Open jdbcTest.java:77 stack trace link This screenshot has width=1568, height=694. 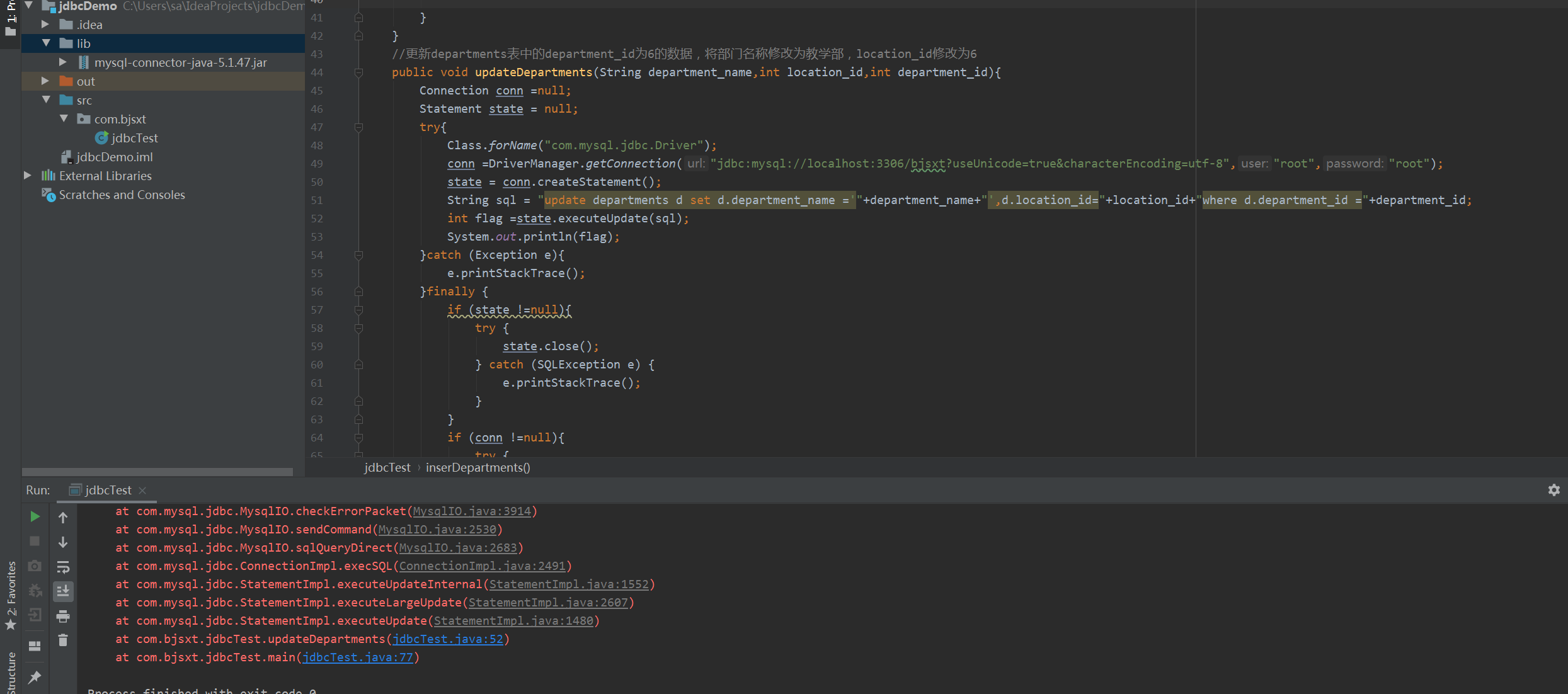click(358, 657)
